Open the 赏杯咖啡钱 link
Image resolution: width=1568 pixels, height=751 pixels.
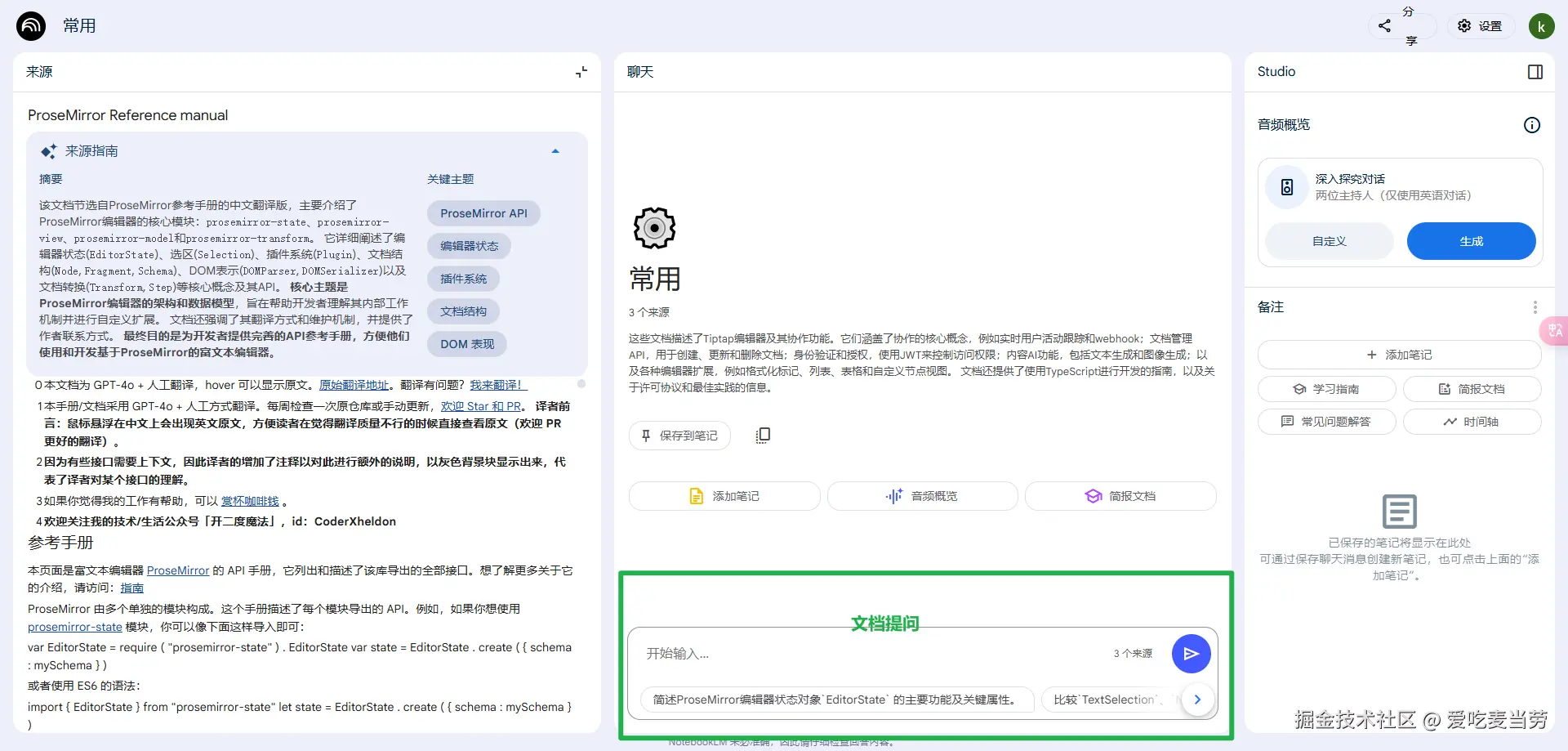point(250,501)
